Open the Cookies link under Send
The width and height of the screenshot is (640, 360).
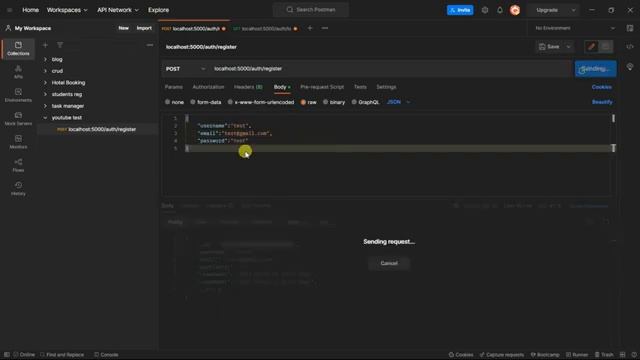[602, 87]
